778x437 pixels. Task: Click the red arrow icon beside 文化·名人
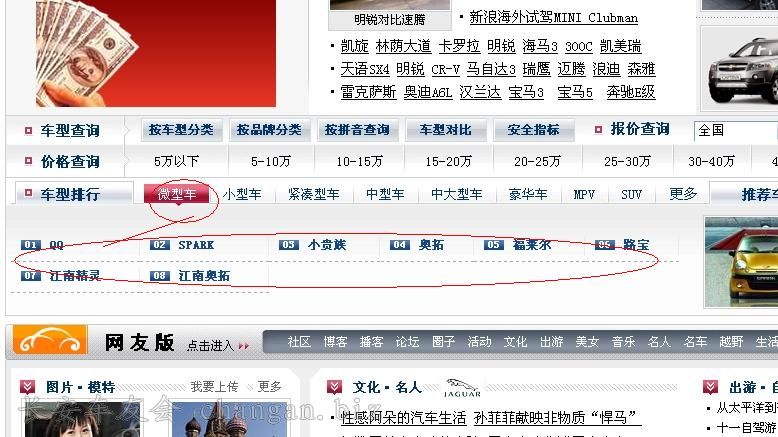[x=335, y=387]
